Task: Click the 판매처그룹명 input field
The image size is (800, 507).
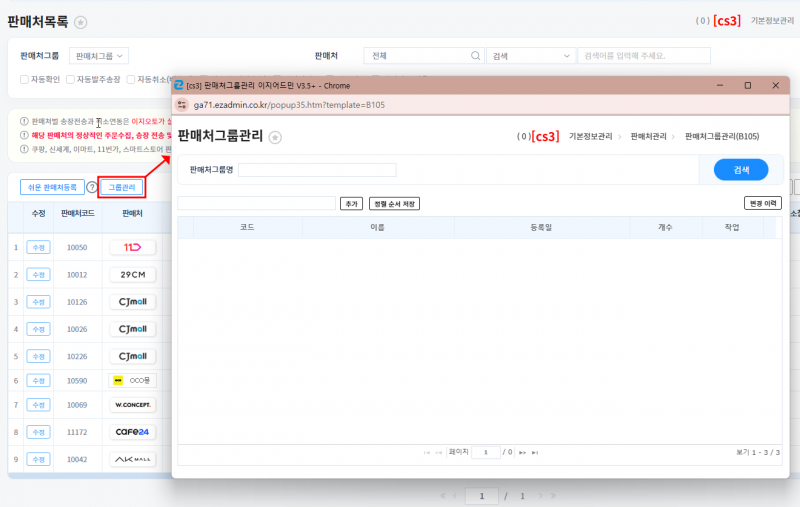Action: [x=317, y=170]
